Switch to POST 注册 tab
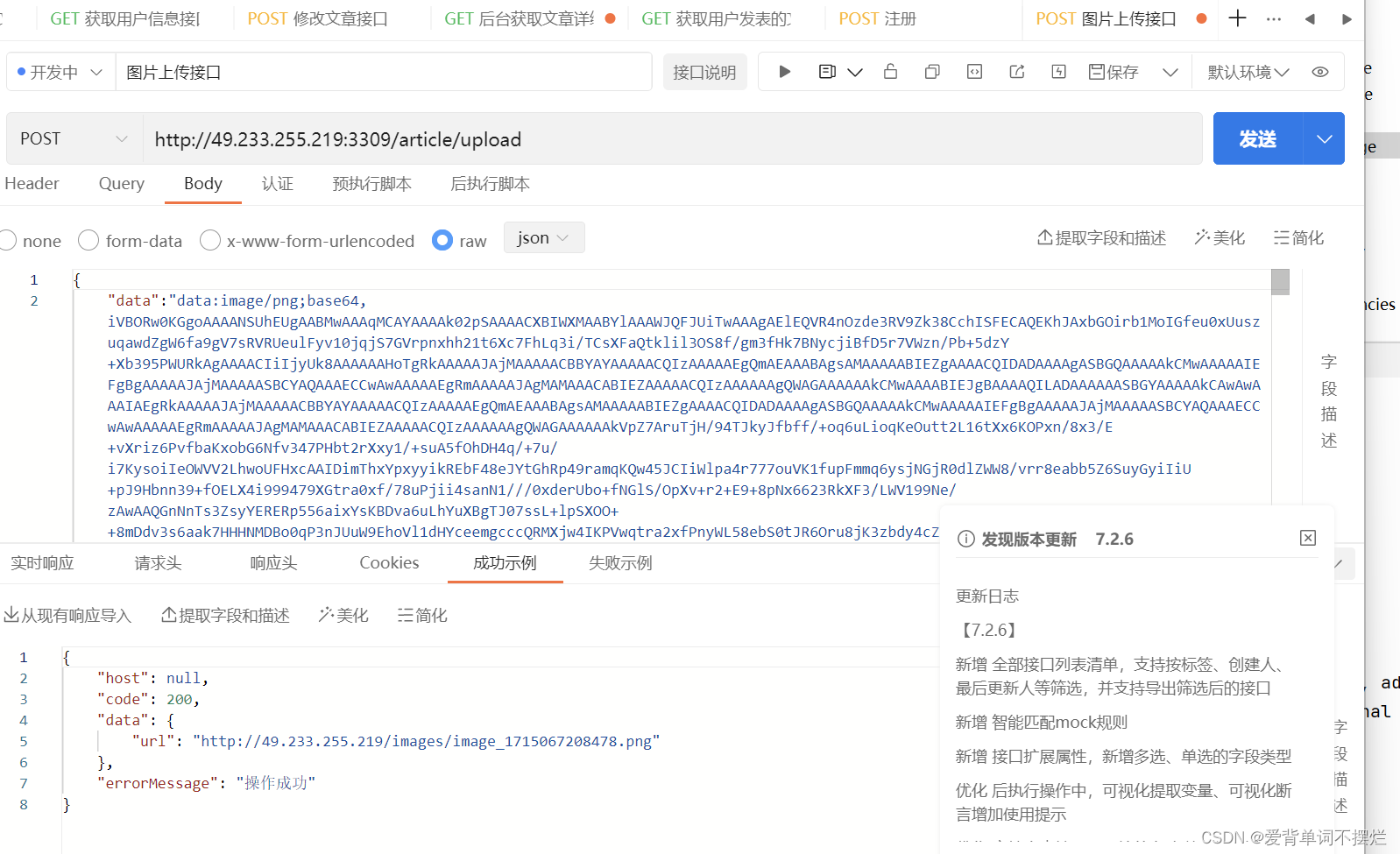Viewport: 1400px width, 854px height. point(877,18)
